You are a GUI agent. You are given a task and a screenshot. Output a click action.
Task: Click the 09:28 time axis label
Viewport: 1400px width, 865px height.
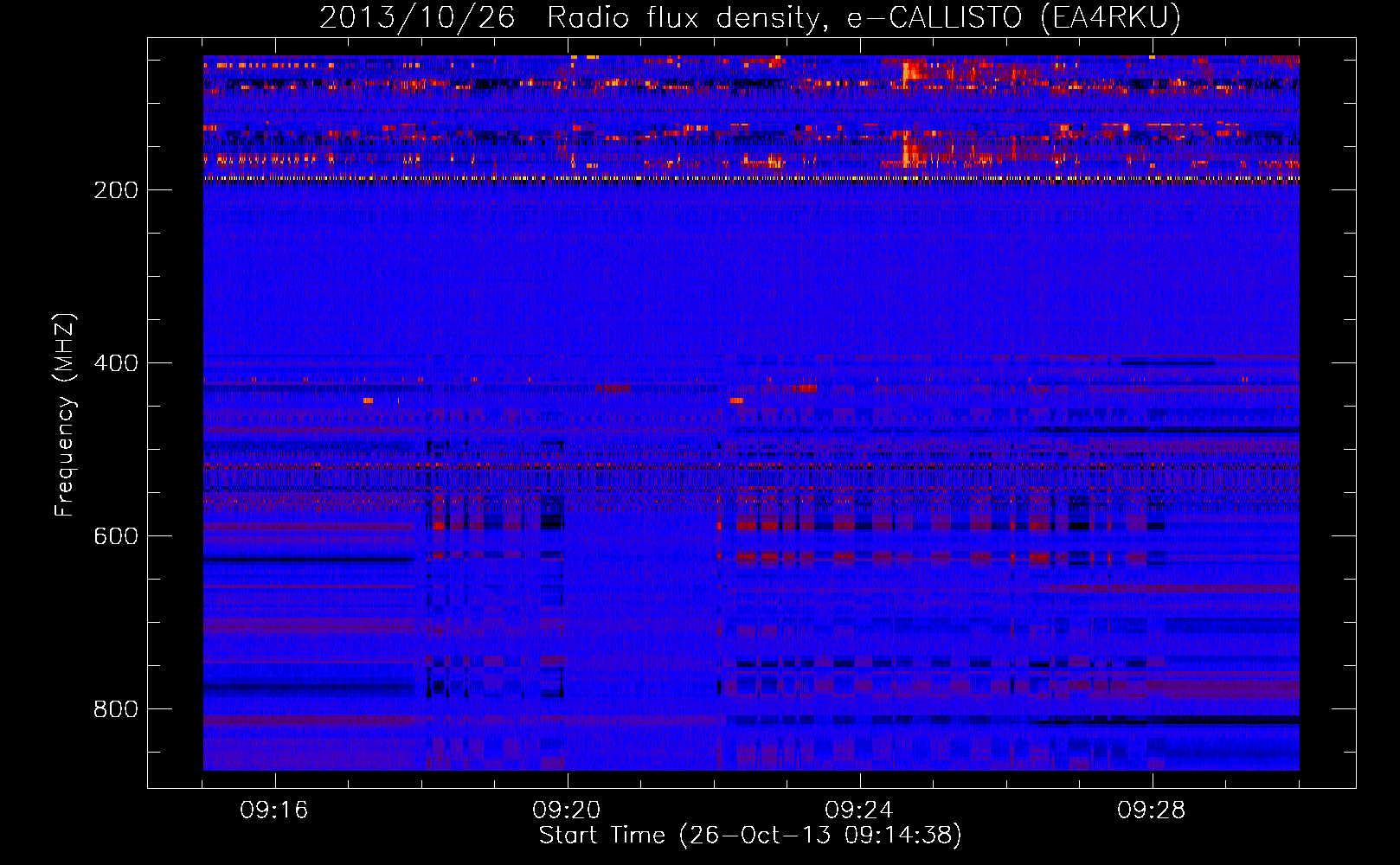1152,811
